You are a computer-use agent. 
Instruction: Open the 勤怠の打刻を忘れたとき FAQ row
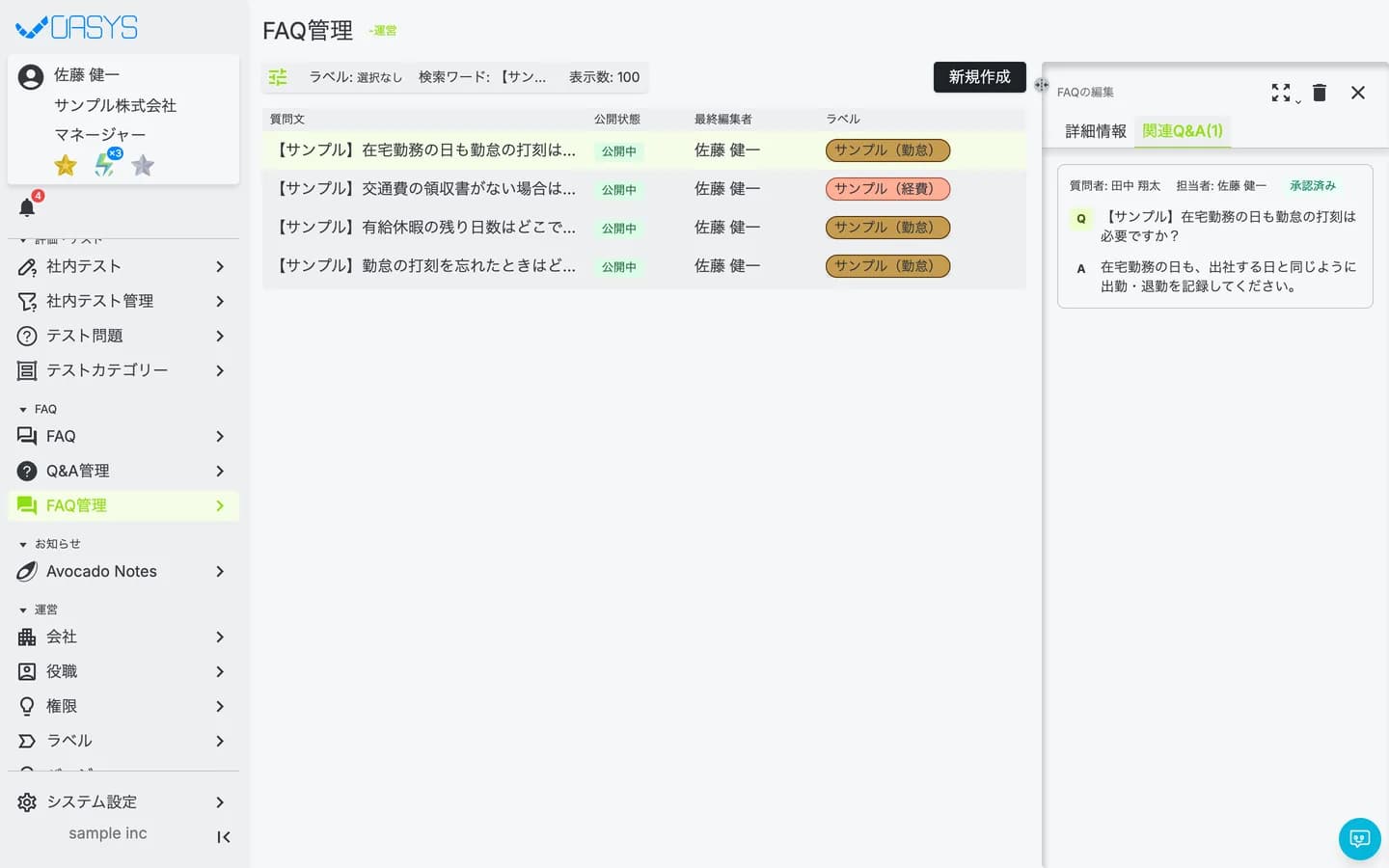[643, 266]
